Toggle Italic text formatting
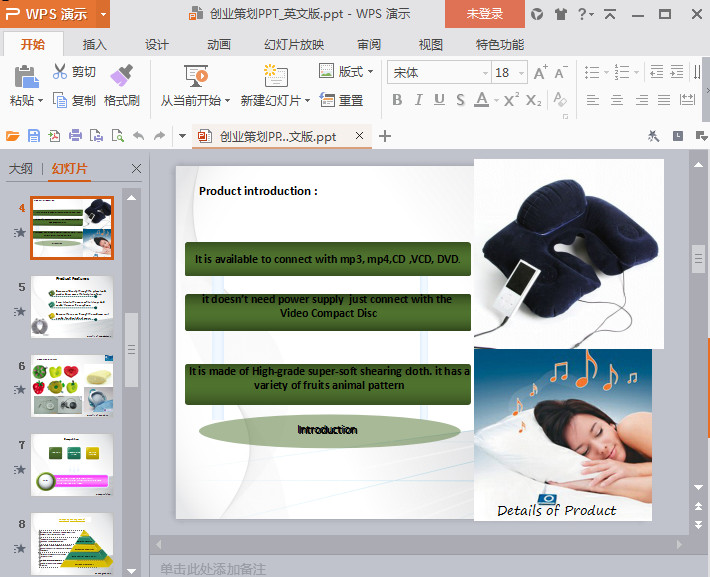Viewport: 710px width, 577px height. point(418,100)
